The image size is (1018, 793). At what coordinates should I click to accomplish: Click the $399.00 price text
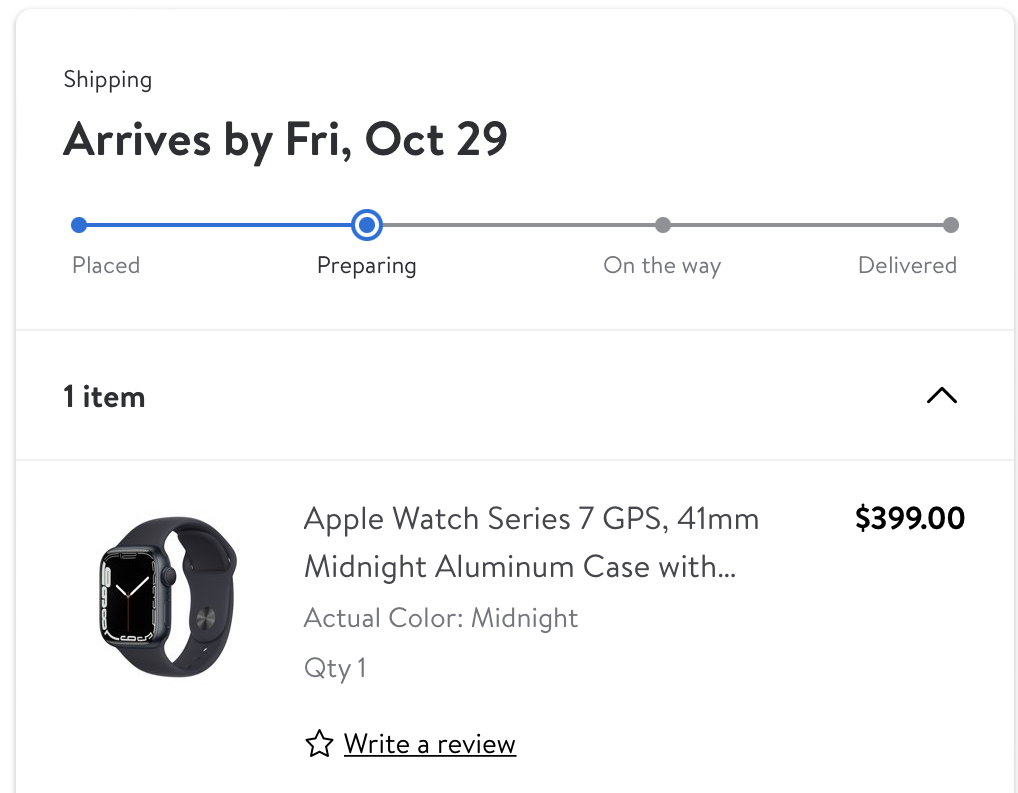click(909, 518)
